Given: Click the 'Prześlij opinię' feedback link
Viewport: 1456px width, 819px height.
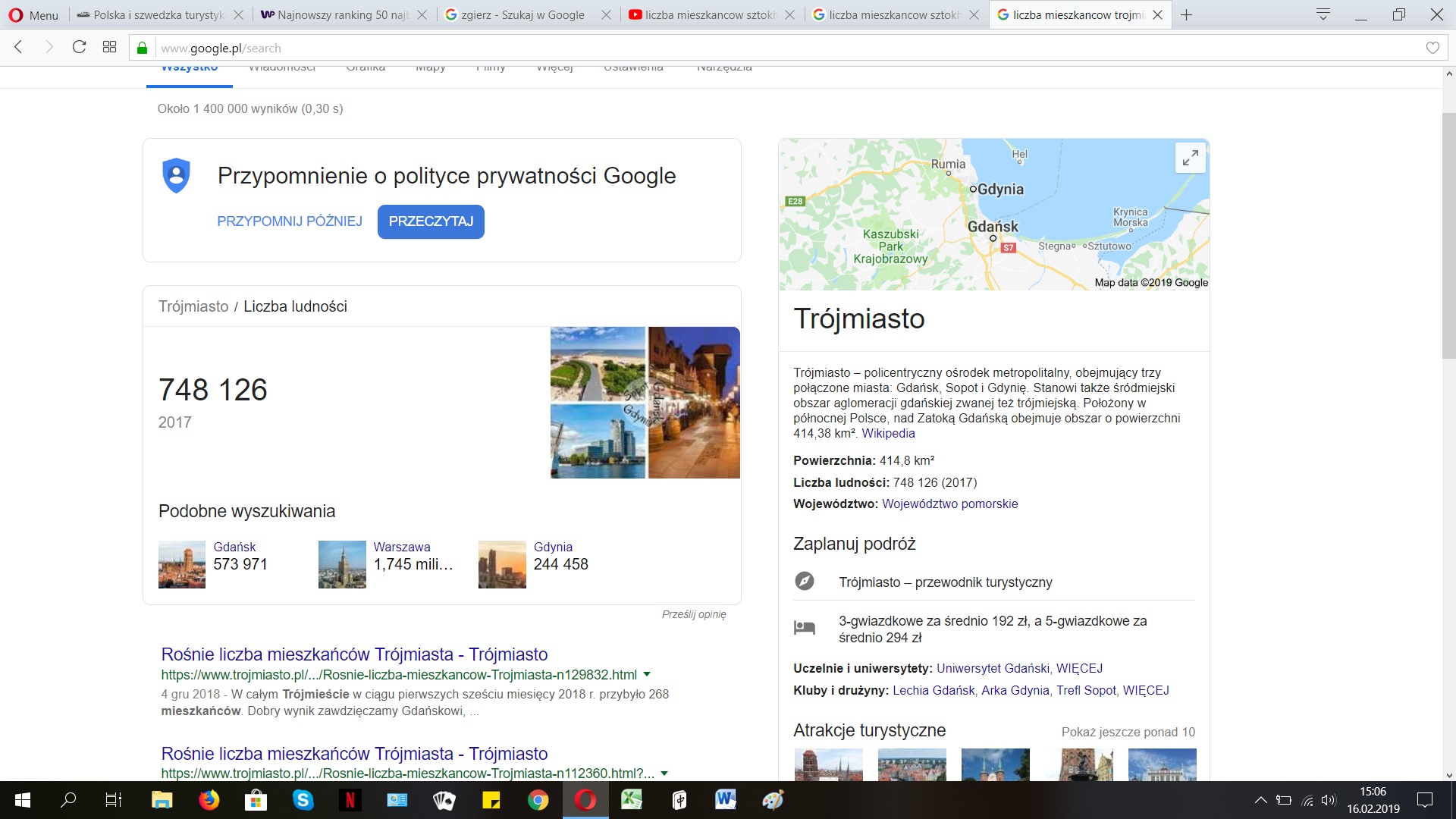Looking at the screenshot, I should (x=694, y=614).
